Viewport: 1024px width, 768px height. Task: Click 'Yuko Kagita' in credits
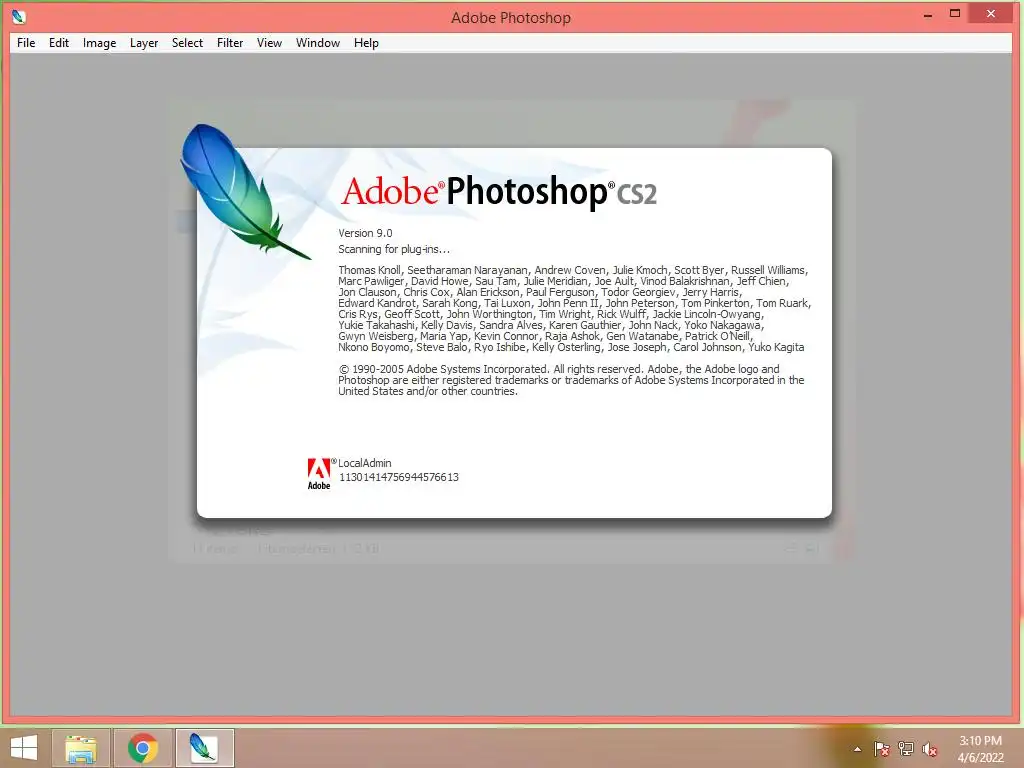(x=776, y=347)
